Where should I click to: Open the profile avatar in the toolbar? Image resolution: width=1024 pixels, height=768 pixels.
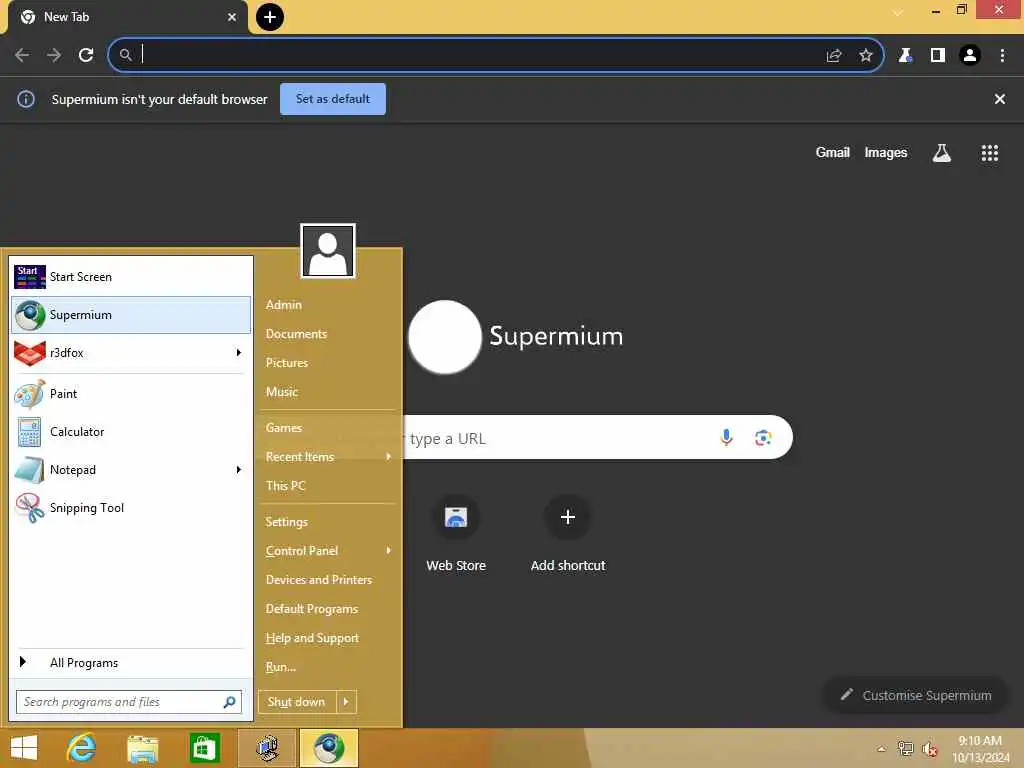coord(970,55)
